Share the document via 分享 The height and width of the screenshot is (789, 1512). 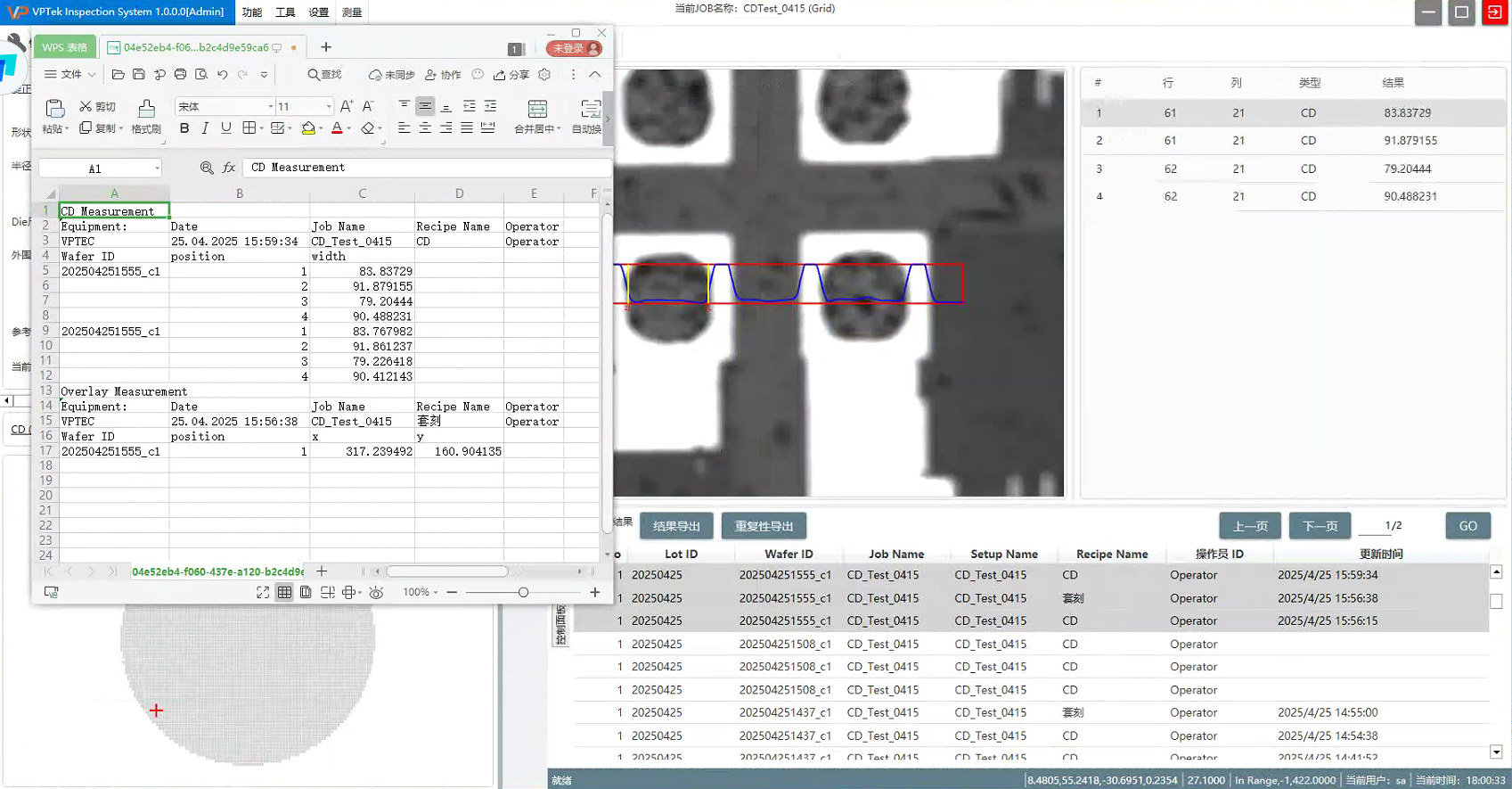511,75
